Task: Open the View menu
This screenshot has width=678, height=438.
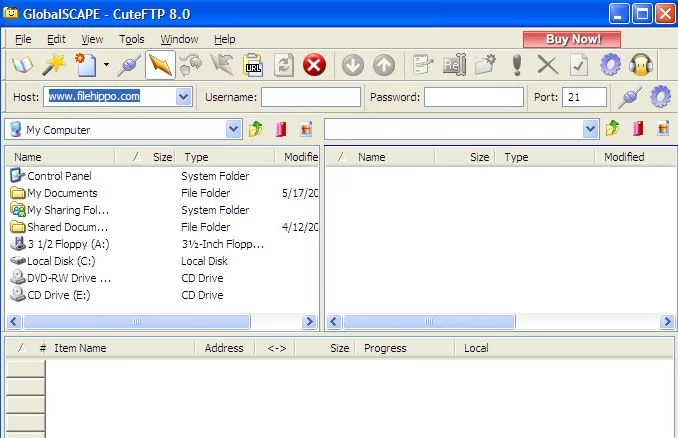Action: [92, 39]
